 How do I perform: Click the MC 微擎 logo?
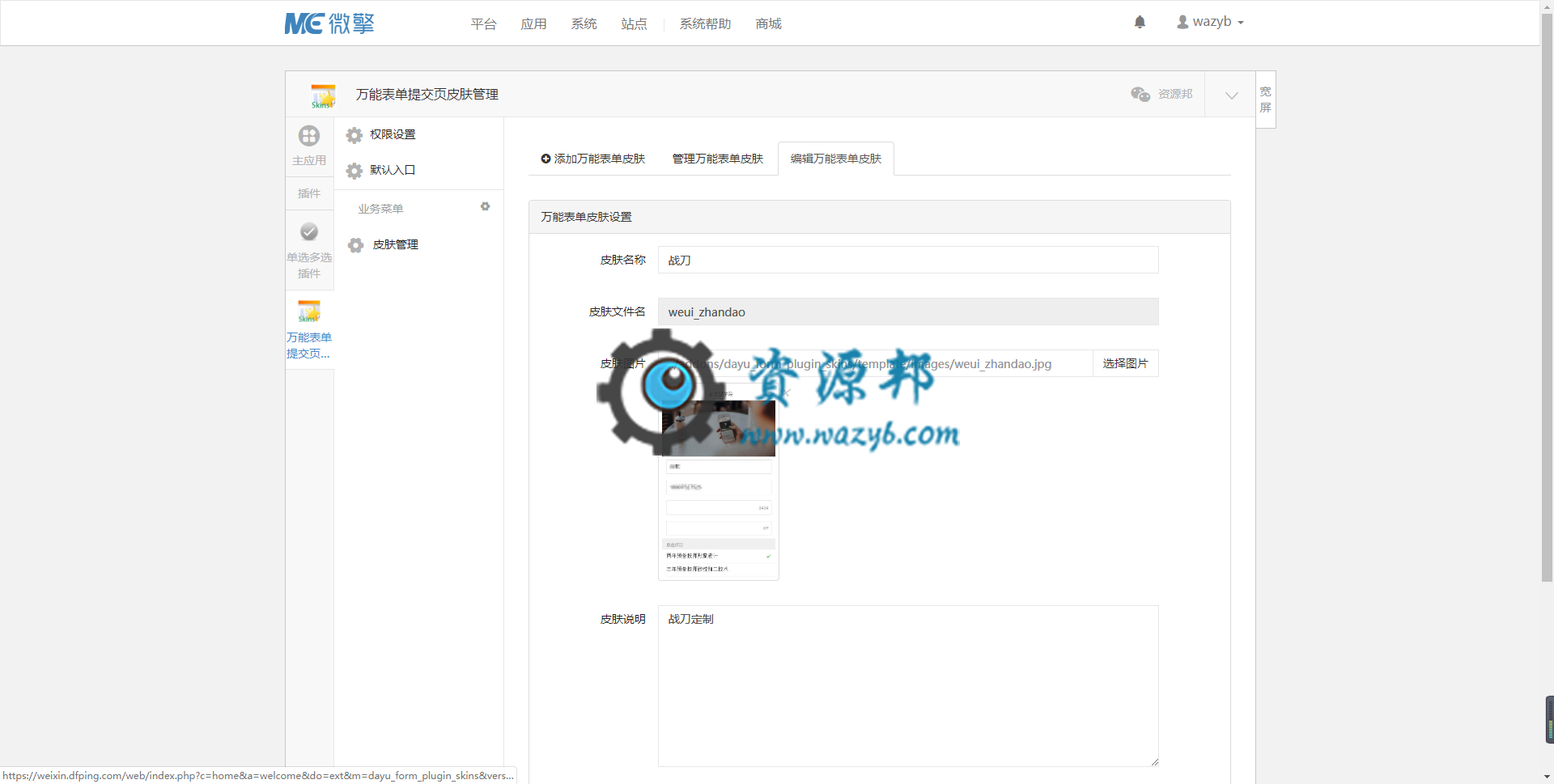point(329,23)
